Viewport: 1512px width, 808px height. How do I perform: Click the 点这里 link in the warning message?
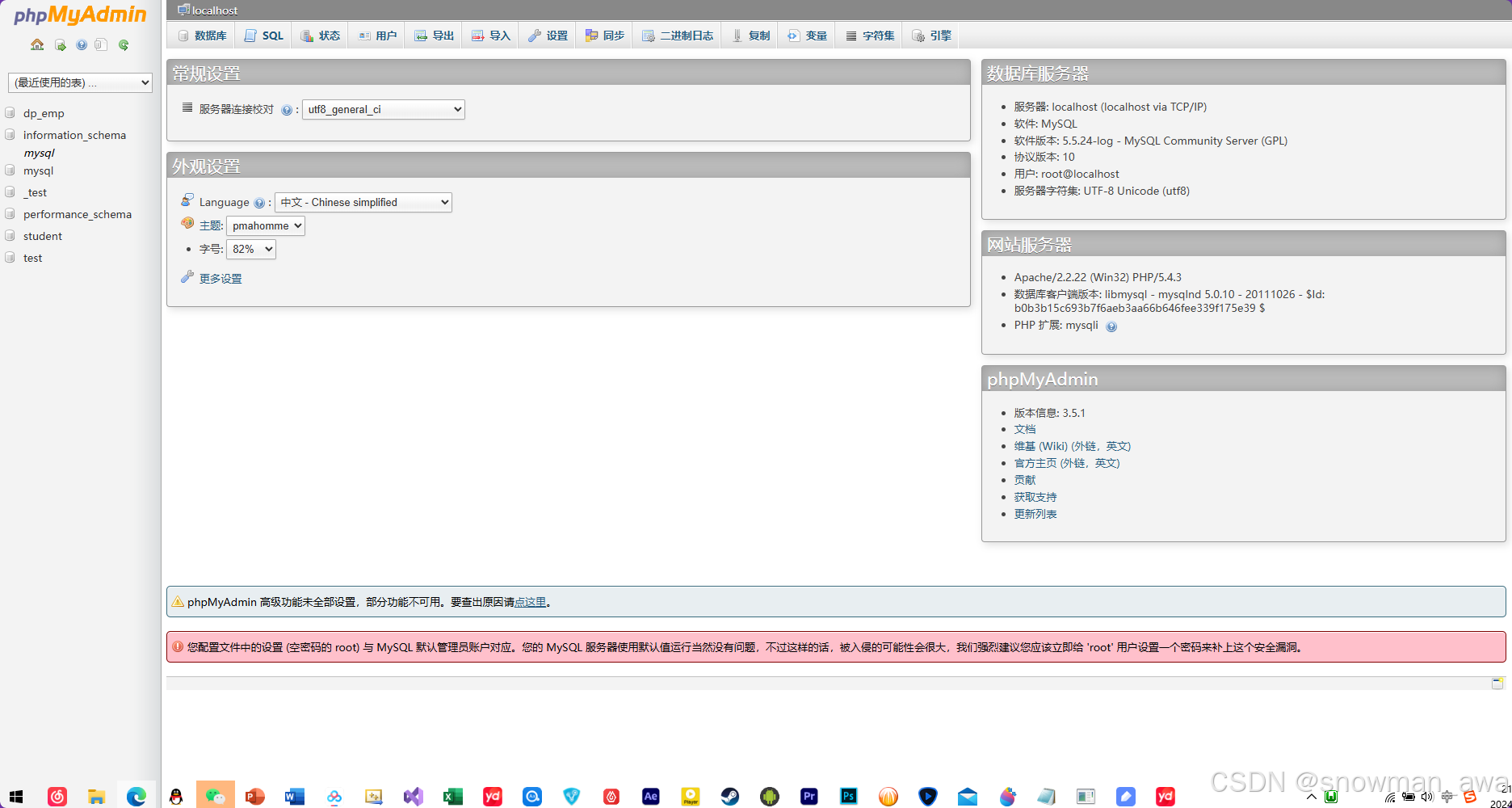pos(529,602)
